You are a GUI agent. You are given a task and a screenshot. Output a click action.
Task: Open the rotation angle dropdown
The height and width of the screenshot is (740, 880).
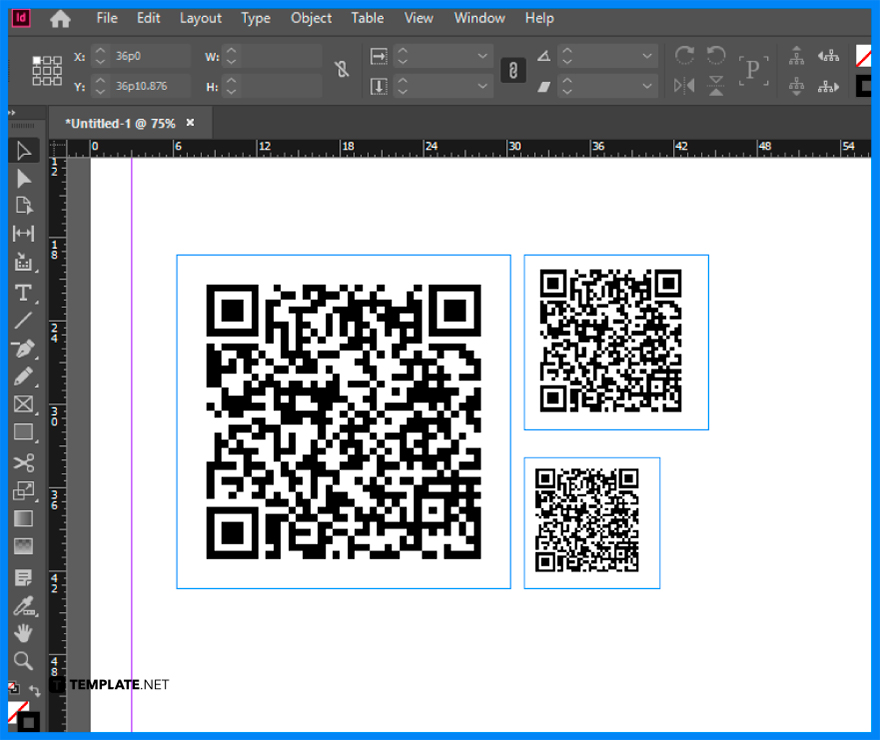pos(645,57)
